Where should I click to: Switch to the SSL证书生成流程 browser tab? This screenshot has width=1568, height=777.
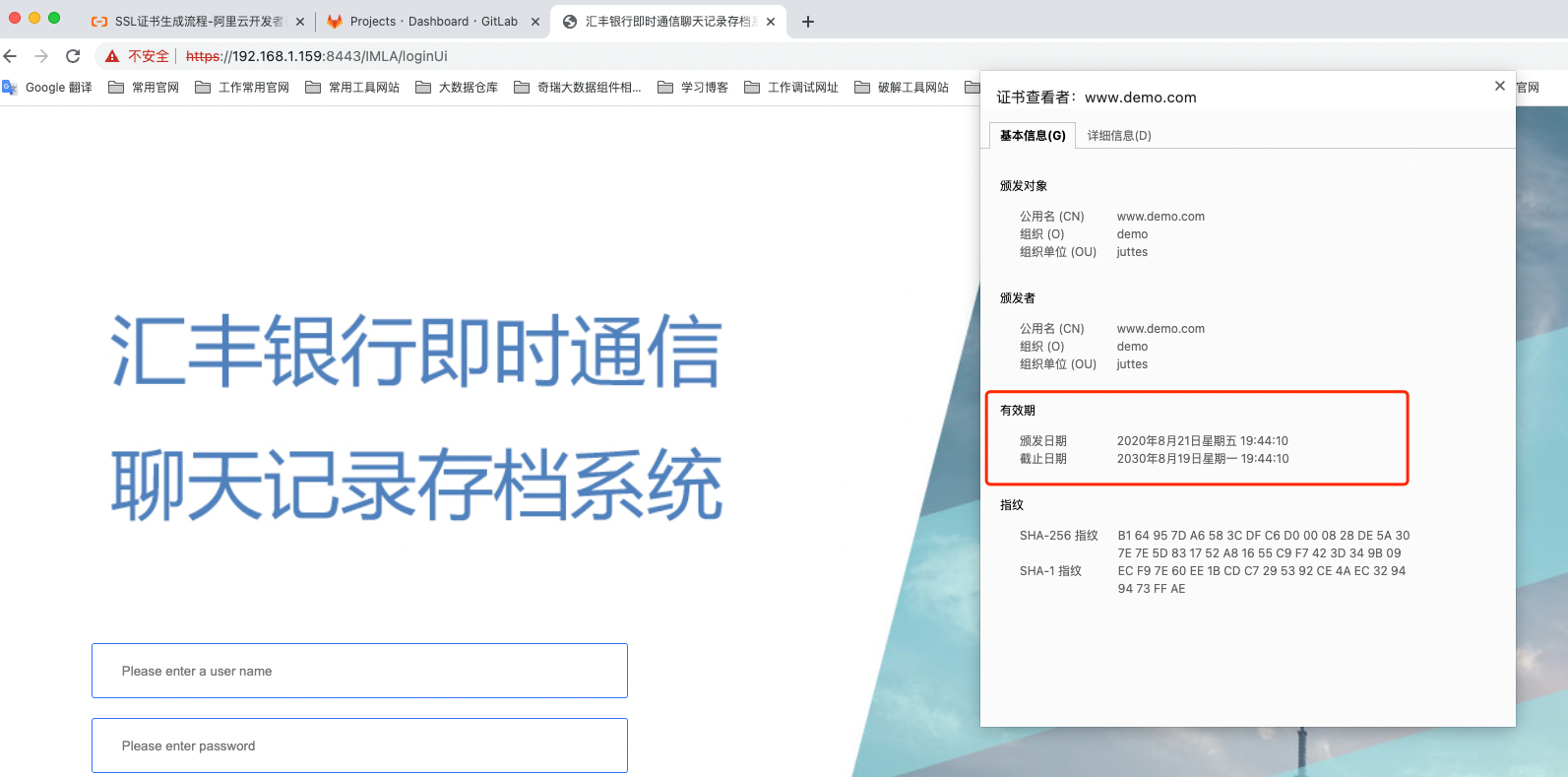(x=197, y=22)
